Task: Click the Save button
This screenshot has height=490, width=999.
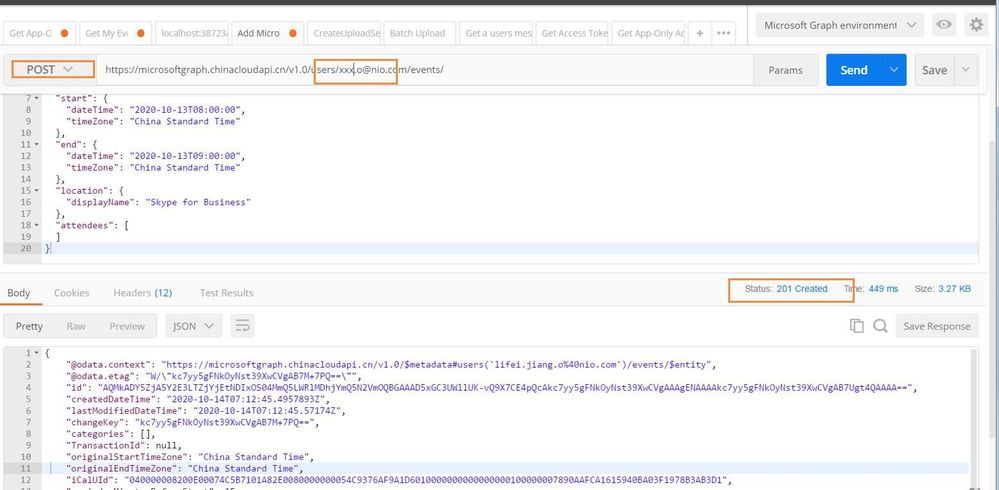Action: click(x=935, y=69)
